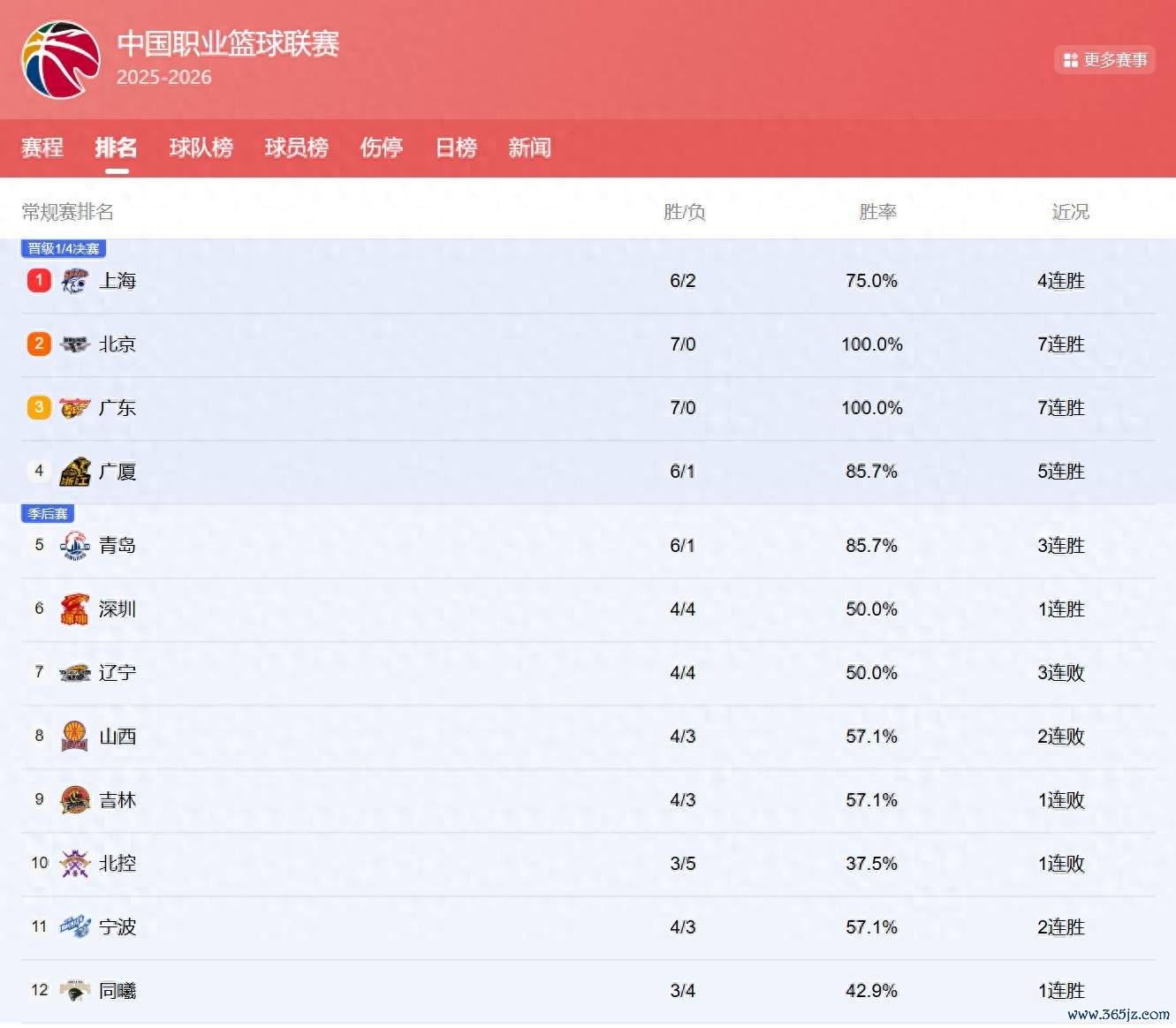This screenshot has height=1028, width=1176.
Task: Switch to the 球队榜 team rankings tab
Action: (x=201, y=147)
